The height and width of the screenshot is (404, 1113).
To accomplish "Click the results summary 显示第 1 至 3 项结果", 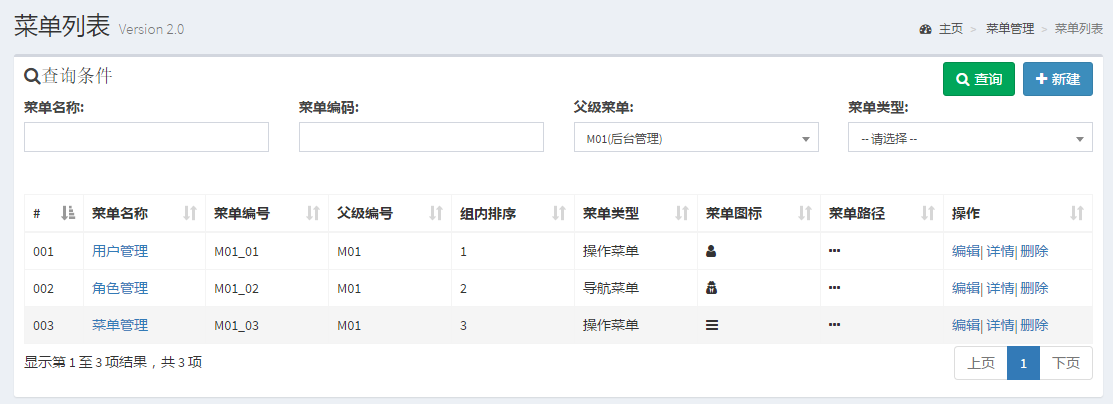I will click(x=114, y=362).
